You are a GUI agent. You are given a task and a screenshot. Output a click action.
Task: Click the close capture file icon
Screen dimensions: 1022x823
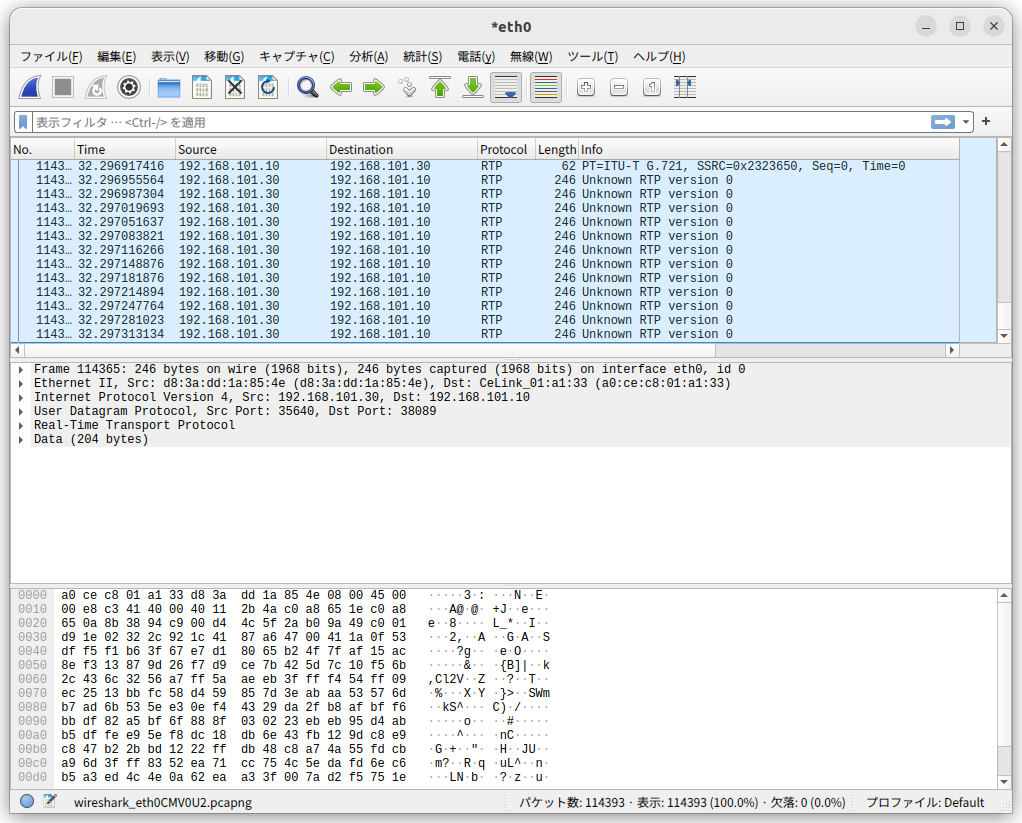tap(234, 88)
